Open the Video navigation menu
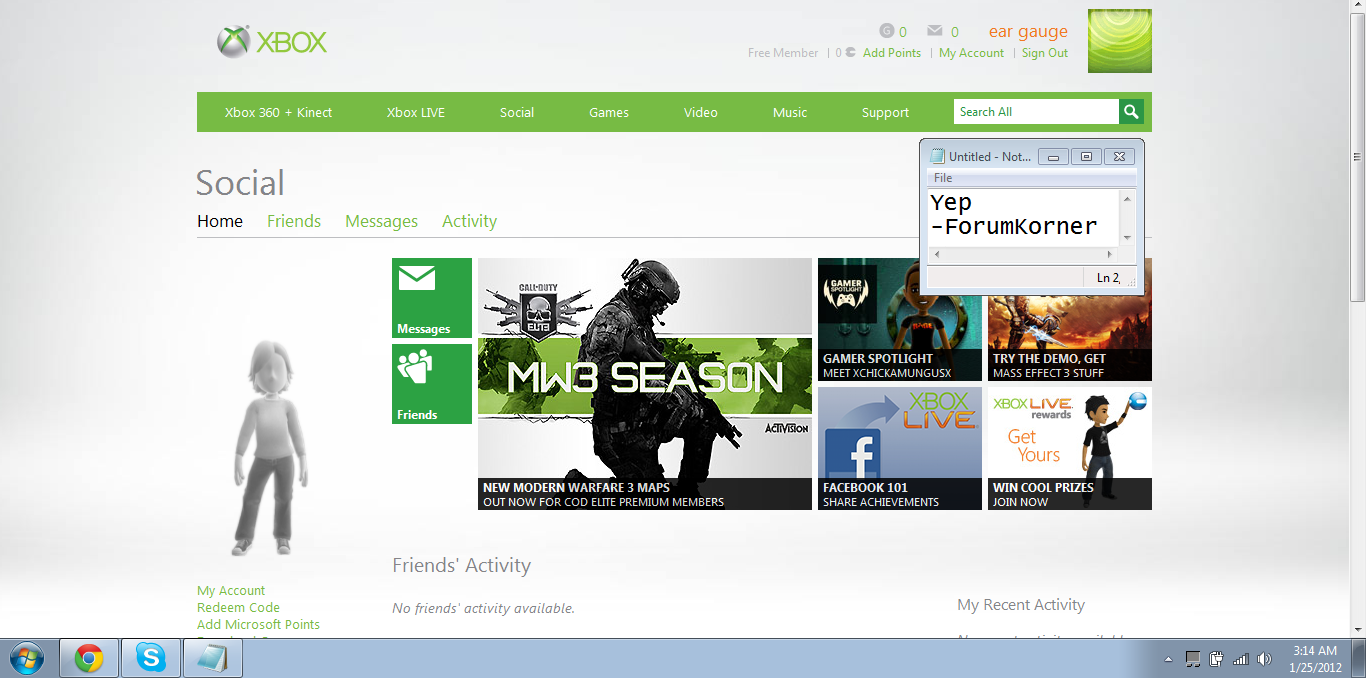 [x=701, y=112]
